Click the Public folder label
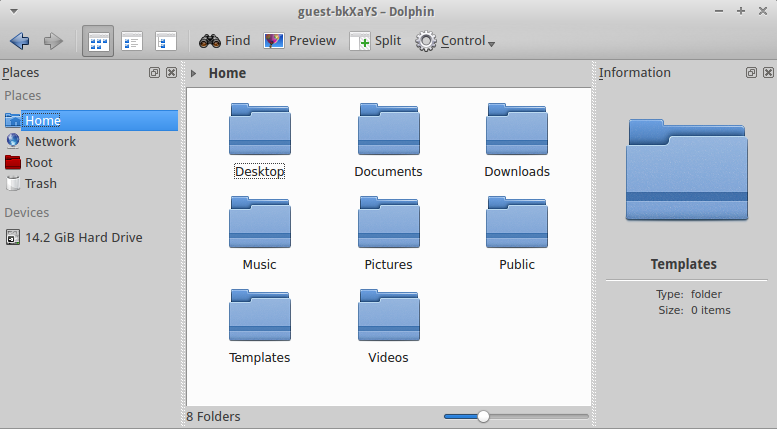The width and height of the screenshot is (777, 429). (x=517, y=265)
